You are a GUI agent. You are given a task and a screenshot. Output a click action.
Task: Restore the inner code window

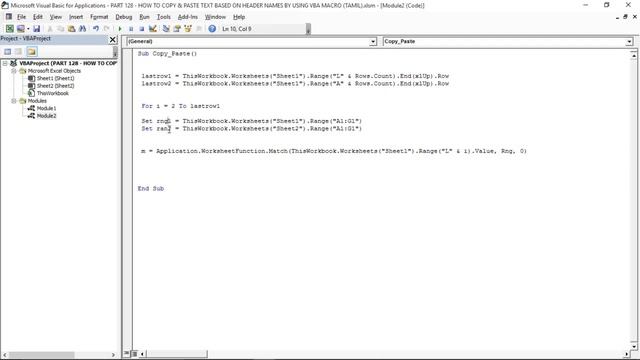[625, 17]
